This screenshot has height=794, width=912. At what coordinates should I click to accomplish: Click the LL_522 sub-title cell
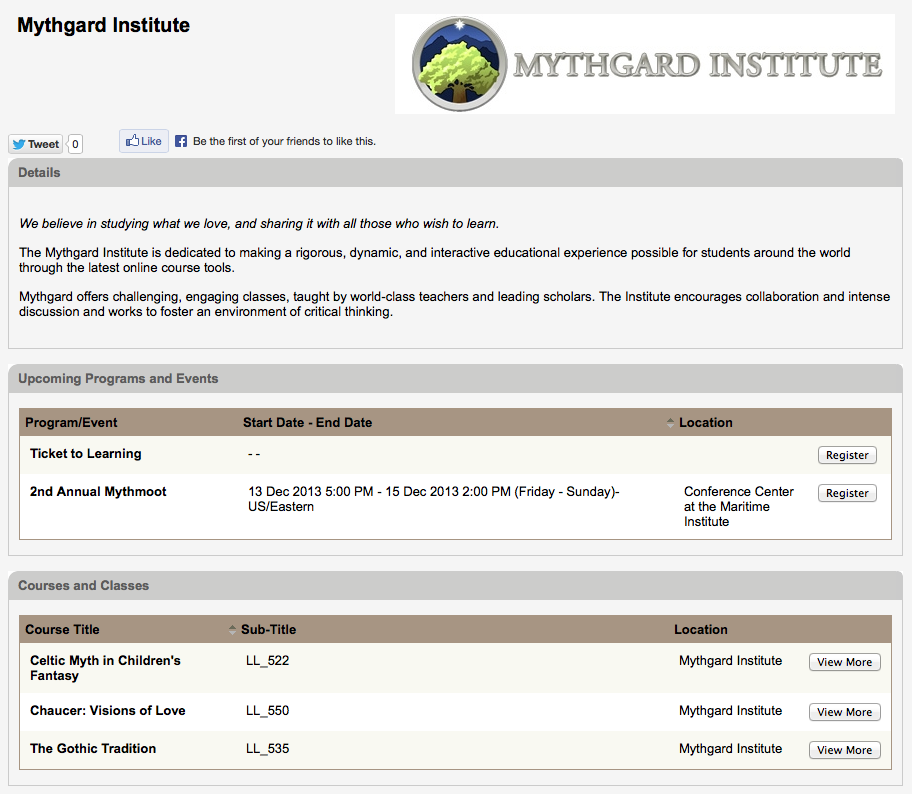point(268,661)
